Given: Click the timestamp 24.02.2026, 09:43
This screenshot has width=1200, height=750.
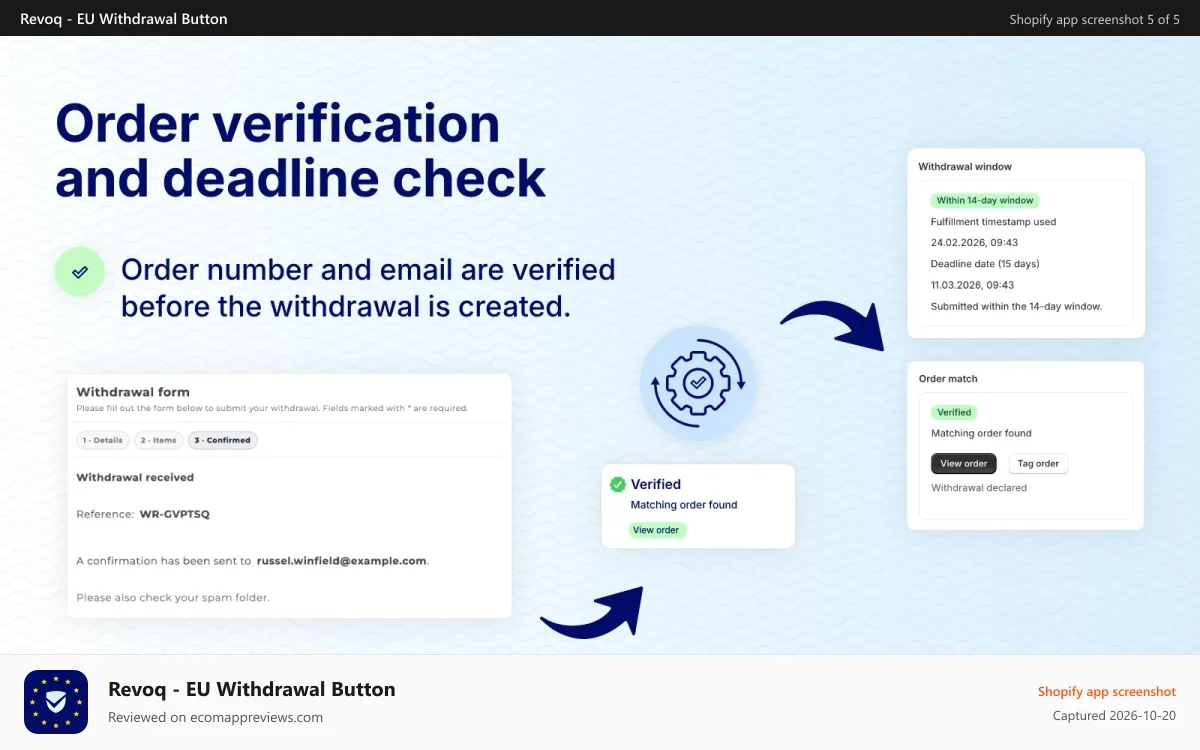Looking at the screenshot, I should (x=975, y=243).
